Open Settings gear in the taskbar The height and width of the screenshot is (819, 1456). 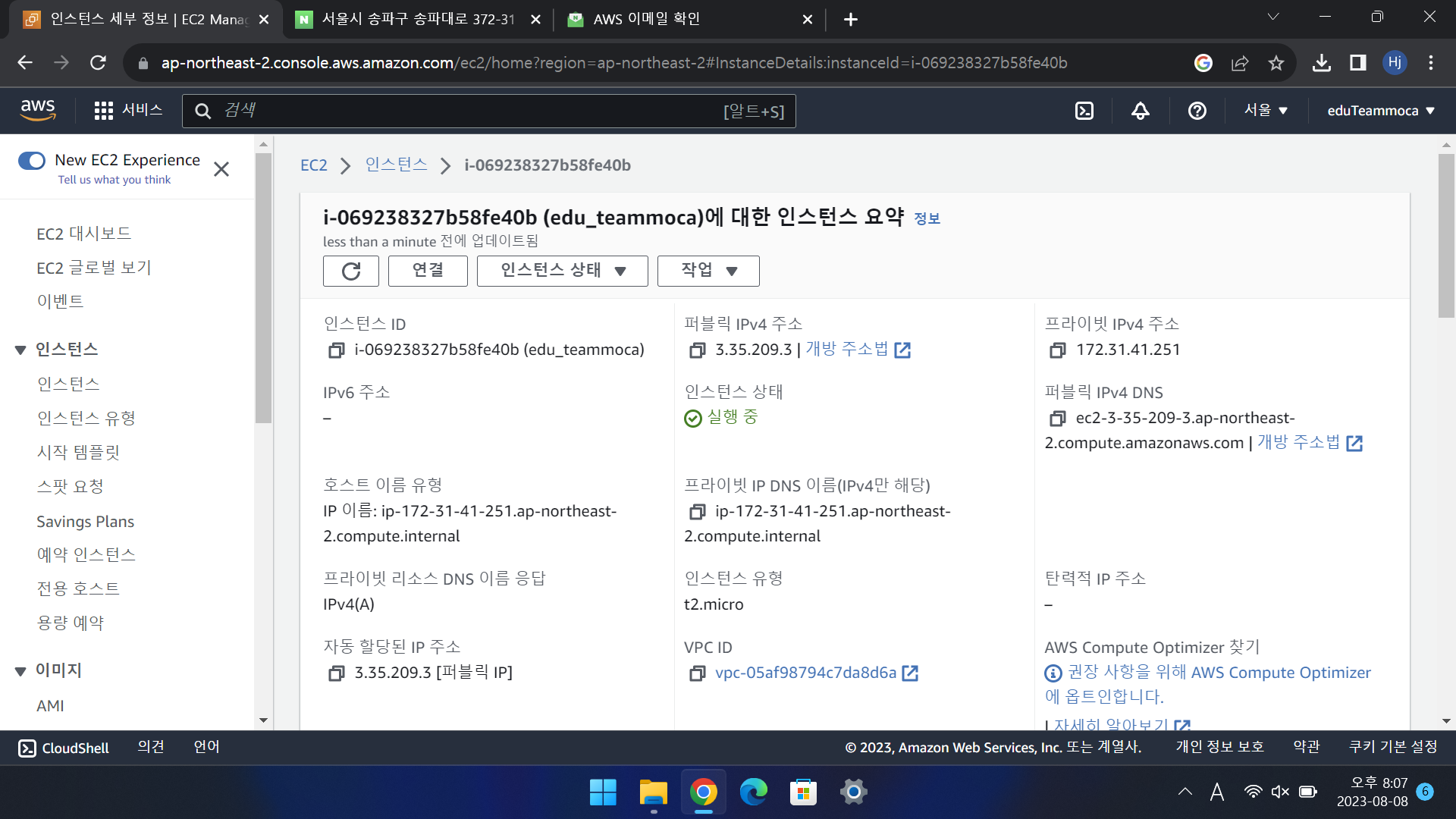coord(853,792)
